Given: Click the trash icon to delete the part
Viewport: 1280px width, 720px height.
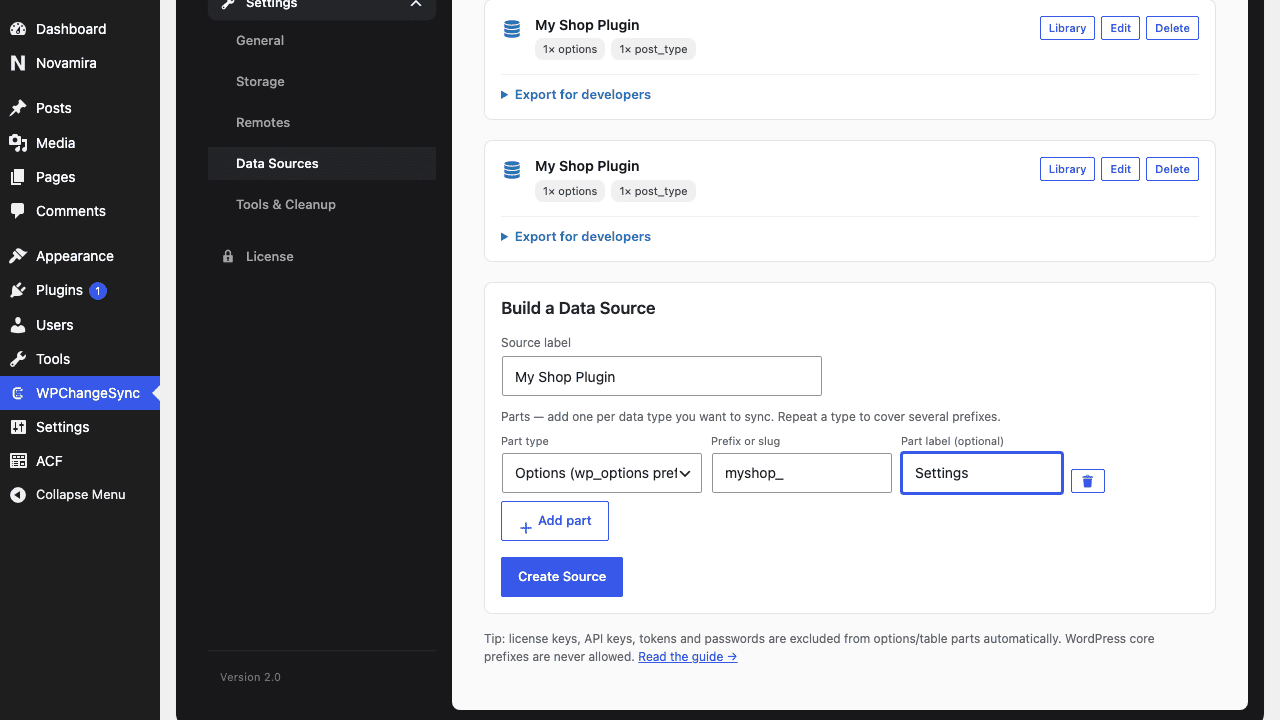Looking at the screenshot, I should (1088, 481).
